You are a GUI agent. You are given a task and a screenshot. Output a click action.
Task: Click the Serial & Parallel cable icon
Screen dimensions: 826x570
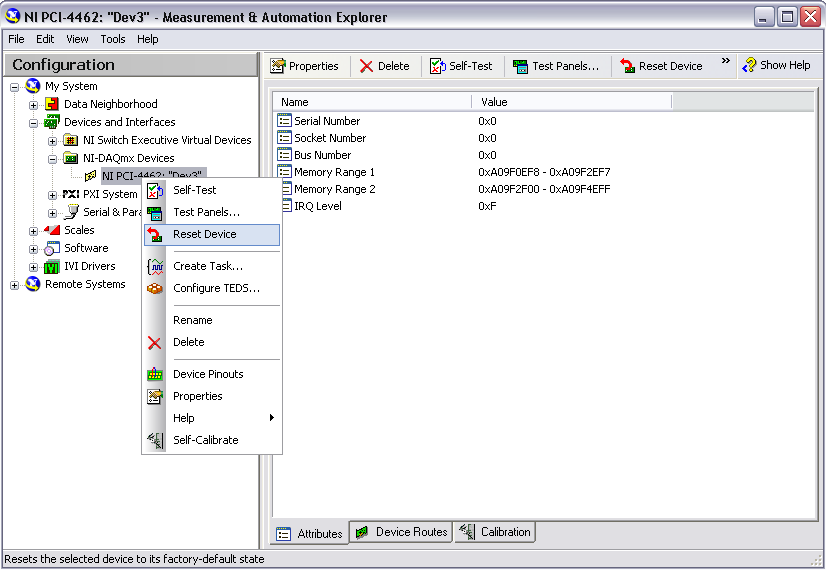click(71, 212)
